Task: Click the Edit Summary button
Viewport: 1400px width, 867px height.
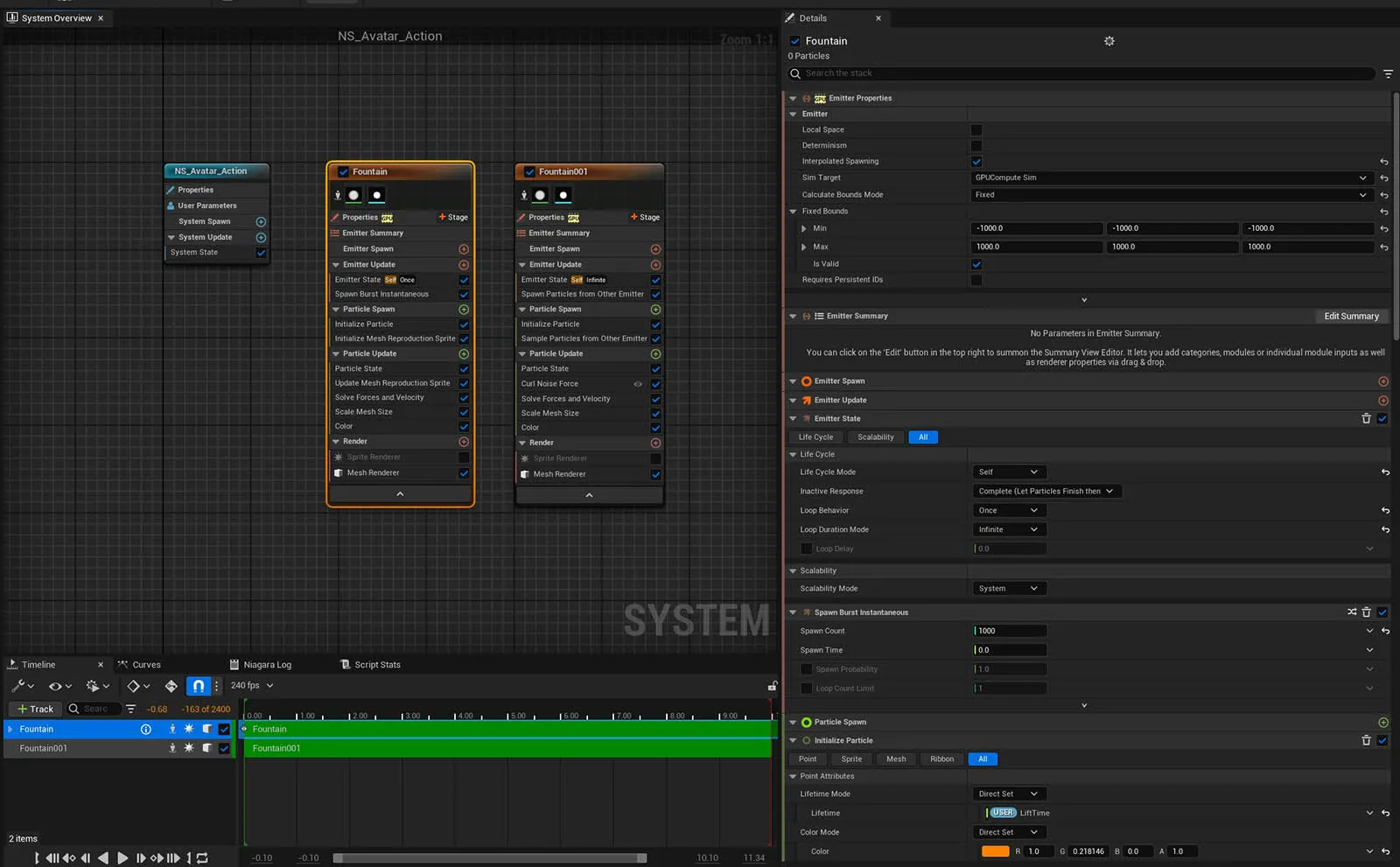Action: 1351,317
